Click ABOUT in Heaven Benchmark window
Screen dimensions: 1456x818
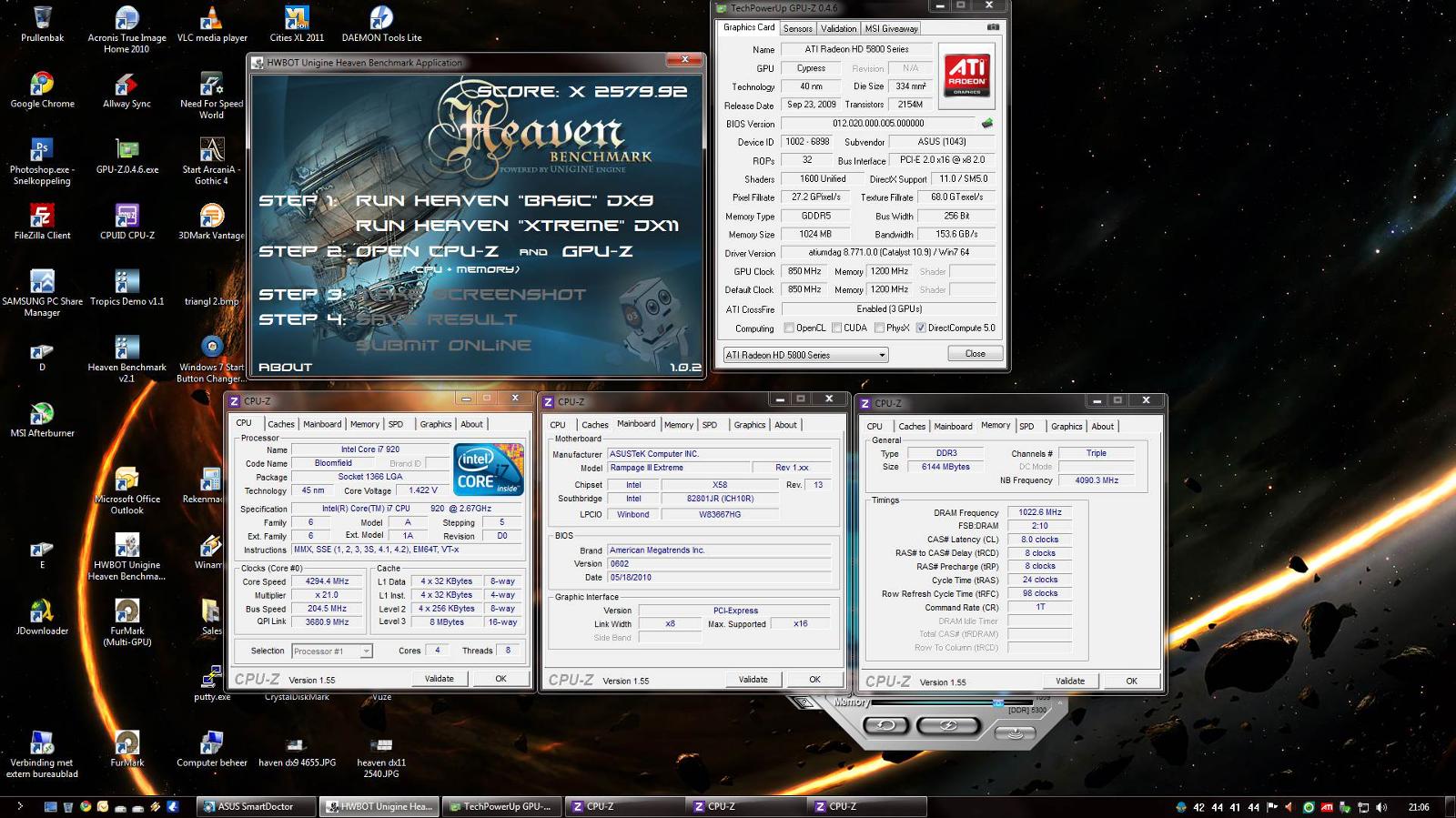286,367
